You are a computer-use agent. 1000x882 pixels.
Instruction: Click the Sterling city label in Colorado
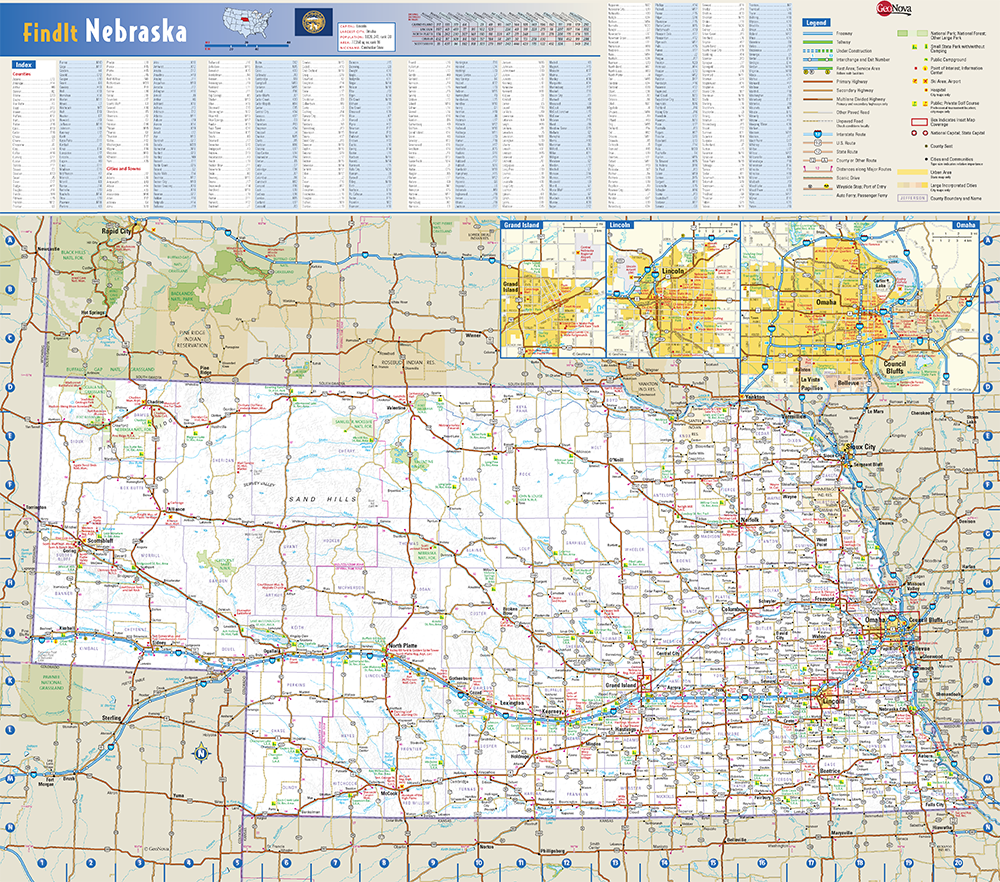(112, 717)
